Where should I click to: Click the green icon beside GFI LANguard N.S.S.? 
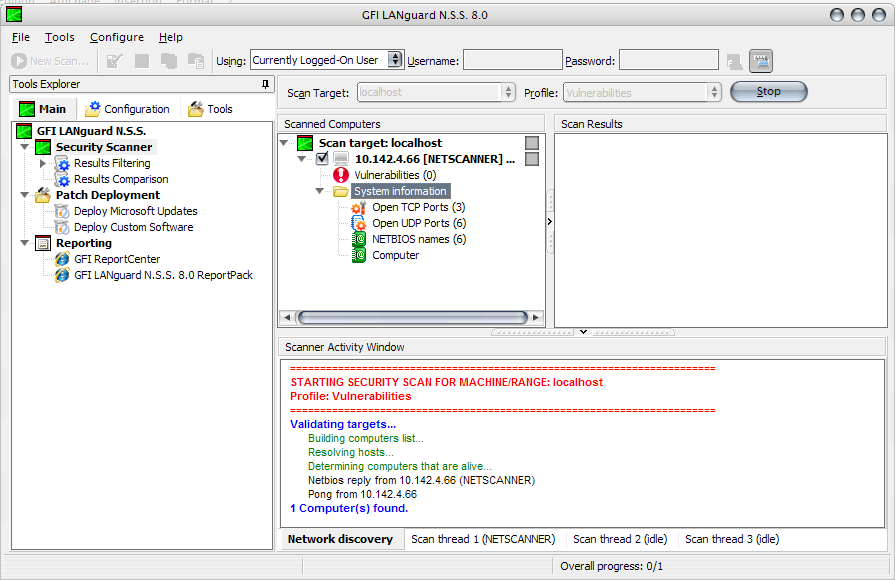(24, 131)
